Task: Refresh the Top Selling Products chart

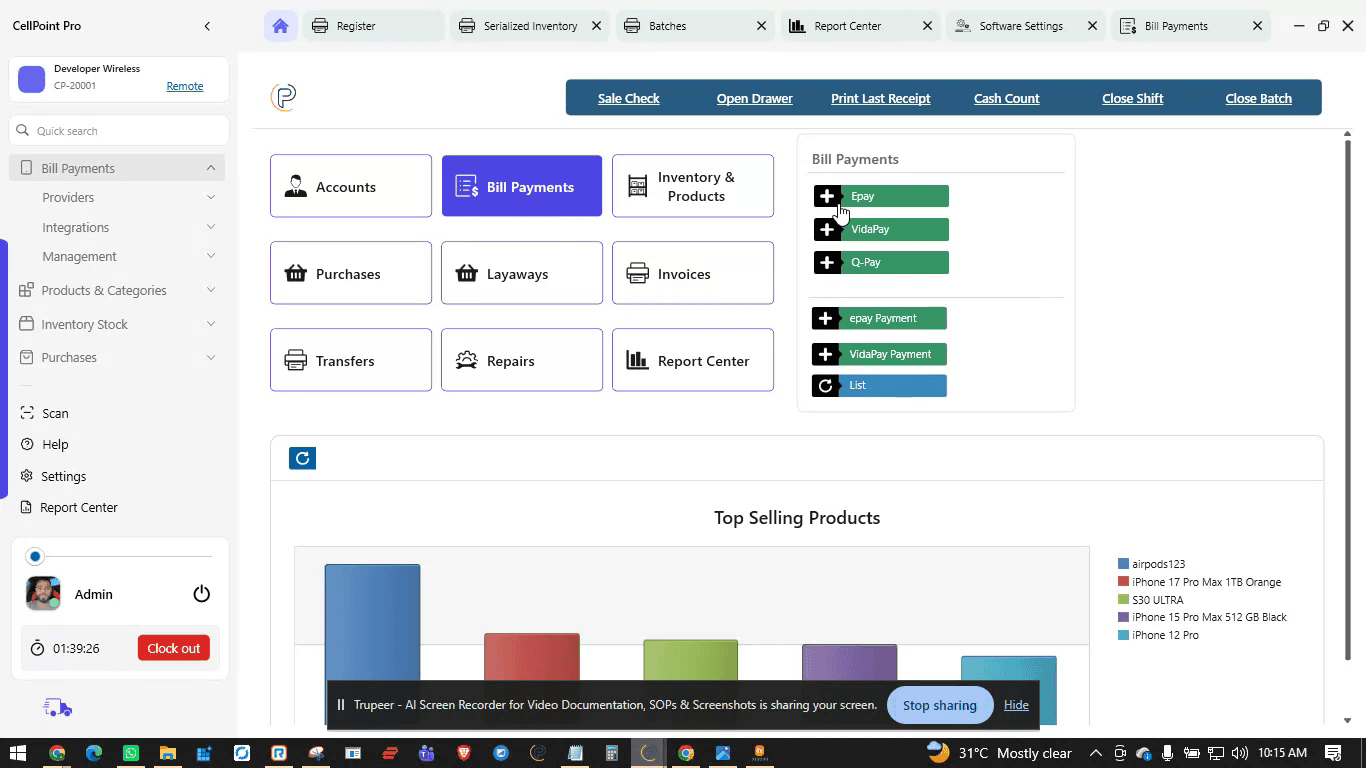Action: click(302, 458)
